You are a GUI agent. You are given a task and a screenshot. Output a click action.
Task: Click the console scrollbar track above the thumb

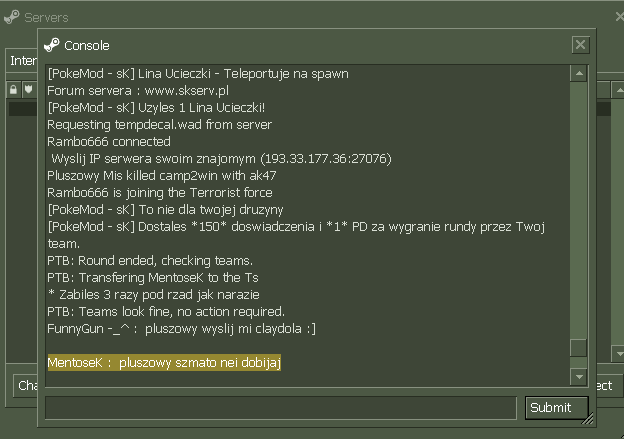click(x=579, y=210)
